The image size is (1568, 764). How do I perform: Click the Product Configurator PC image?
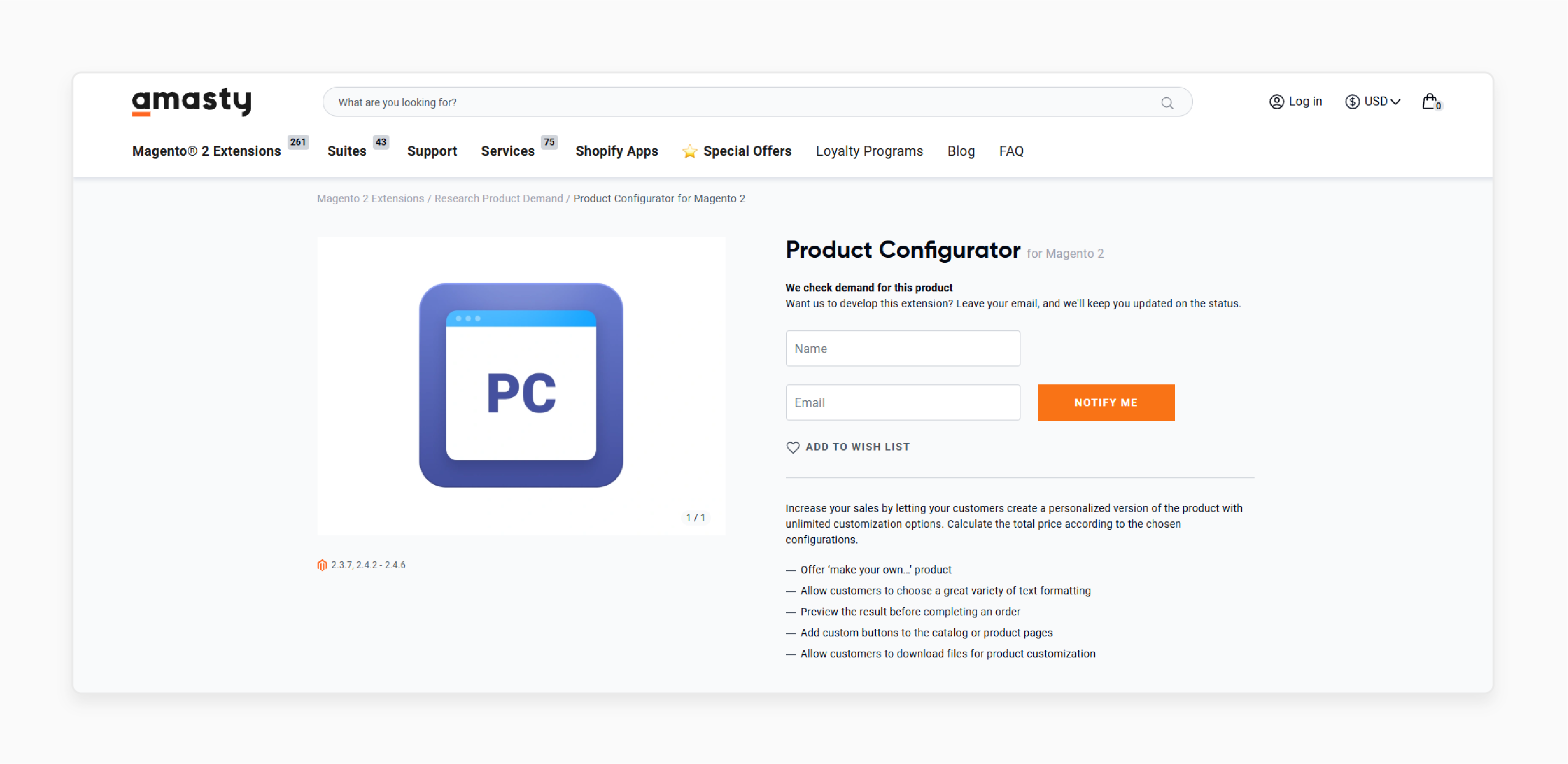click(521, 385)
